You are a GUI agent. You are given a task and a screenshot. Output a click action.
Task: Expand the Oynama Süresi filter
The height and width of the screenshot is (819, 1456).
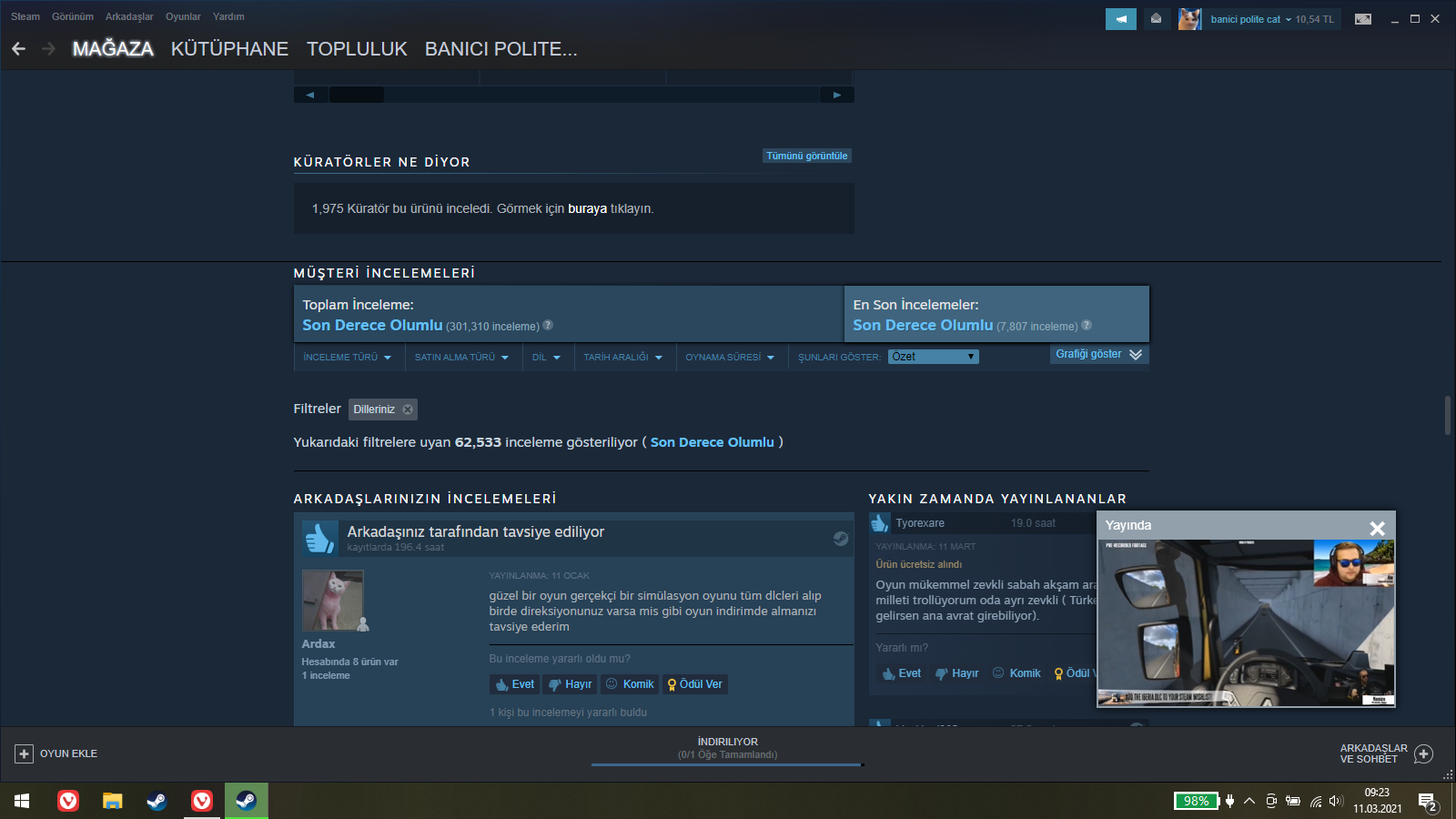click(x=730, y=357)
